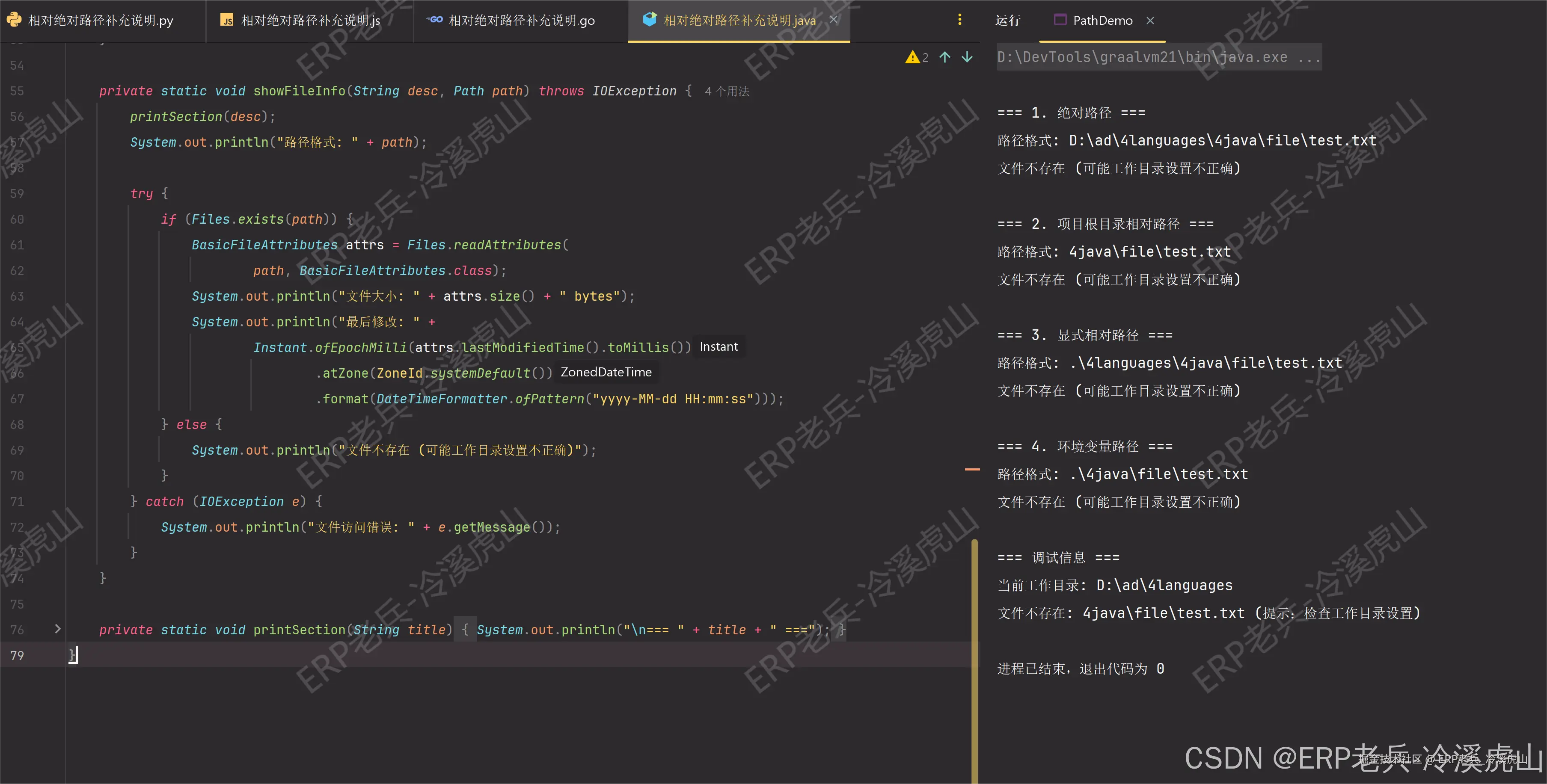Screen dimensions: 1547x784
Task: Open editor tabs more-options menu
Action: click(x=959, y=20)
